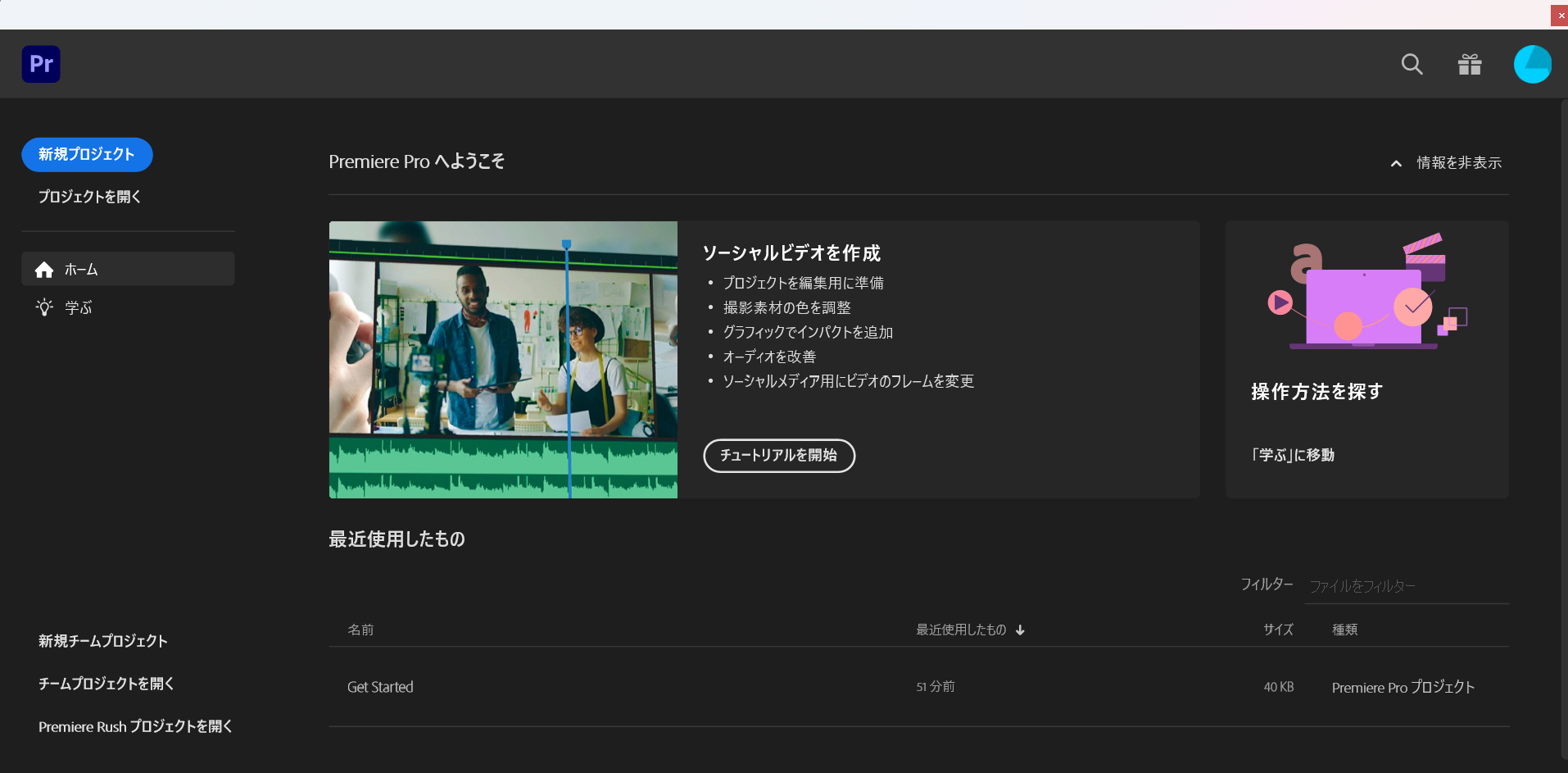This screenshot has height=773, width=1568.
Task: Click プロジェクトを開く to open a project
Action: 89,197
